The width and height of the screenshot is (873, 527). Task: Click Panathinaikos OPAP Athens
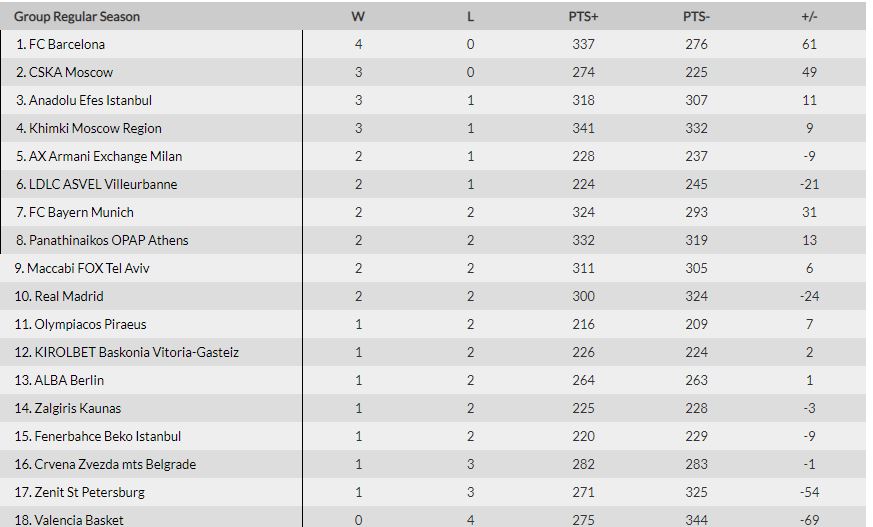point(108,240)
